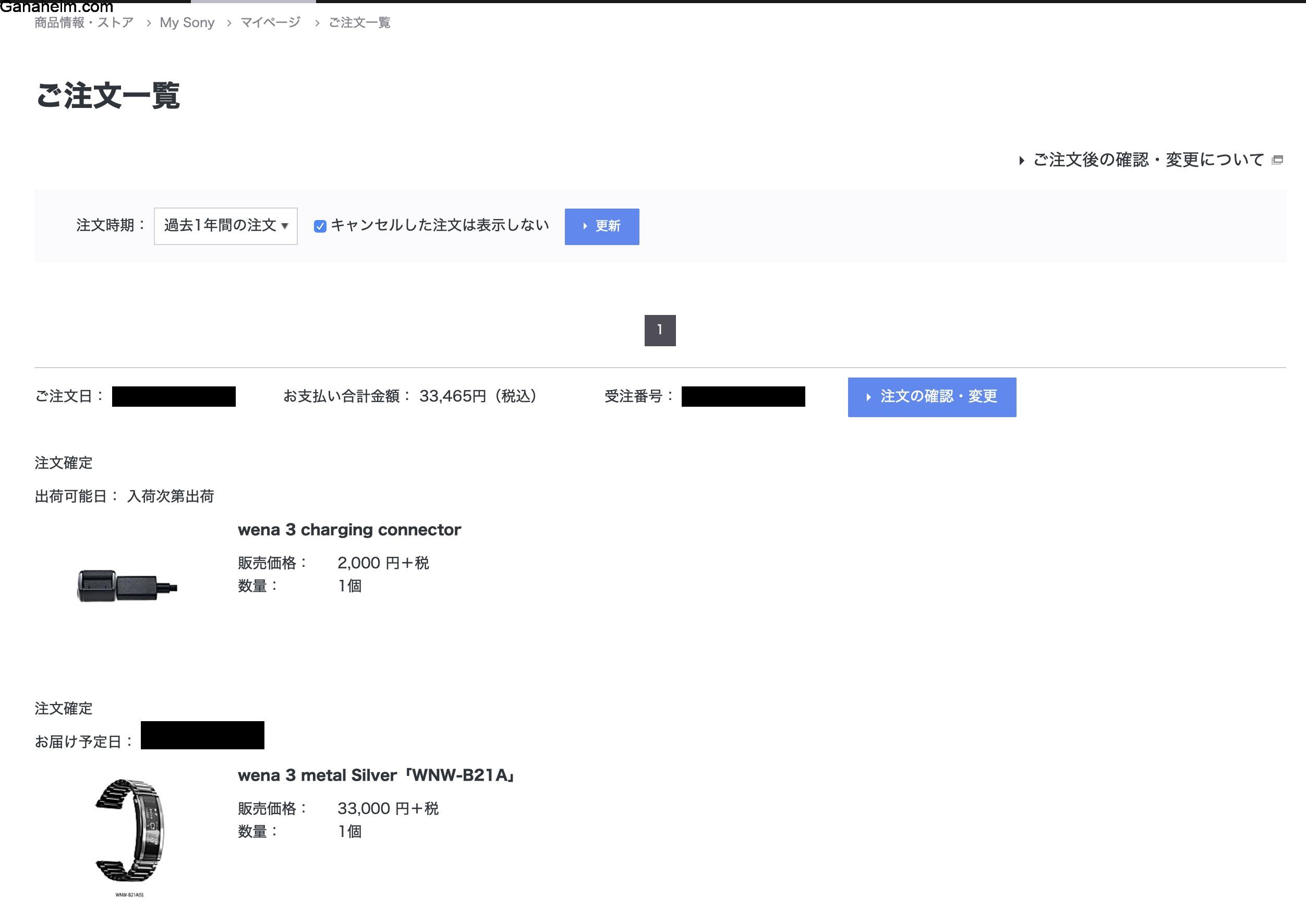The height and width of the screenshot is (924, 1306).
Task: Click the charging connector product thumbnail
Action: tap(127, 586)
